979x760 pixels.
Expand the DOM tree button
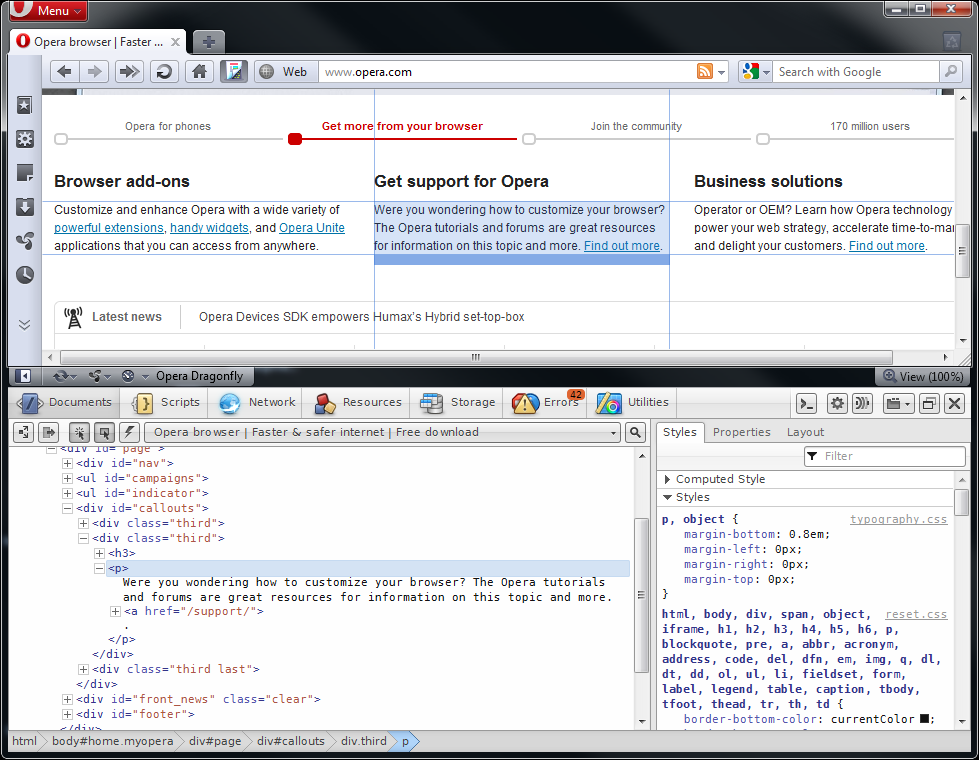24,432
